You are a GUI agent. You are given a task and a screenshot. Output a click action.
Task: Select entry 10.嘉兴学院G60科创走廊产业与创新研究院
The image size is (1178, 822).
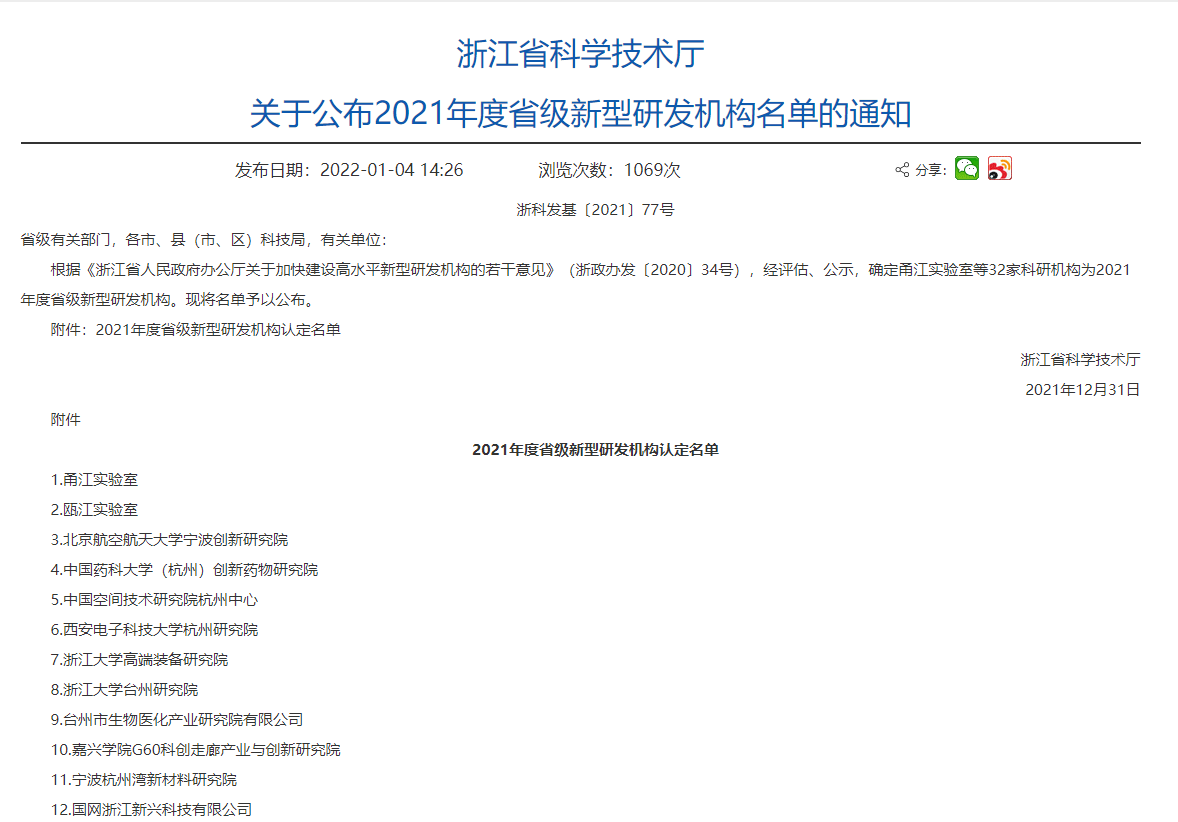(195, 751)
